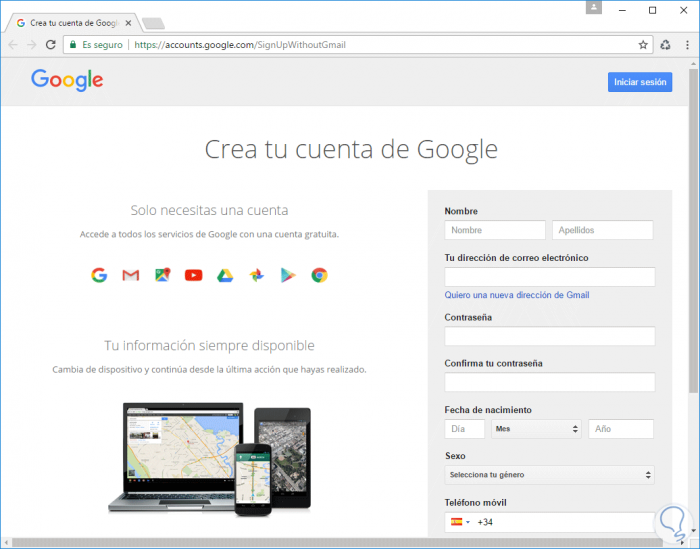Click the Contraseña input field

tap(550, 336)
